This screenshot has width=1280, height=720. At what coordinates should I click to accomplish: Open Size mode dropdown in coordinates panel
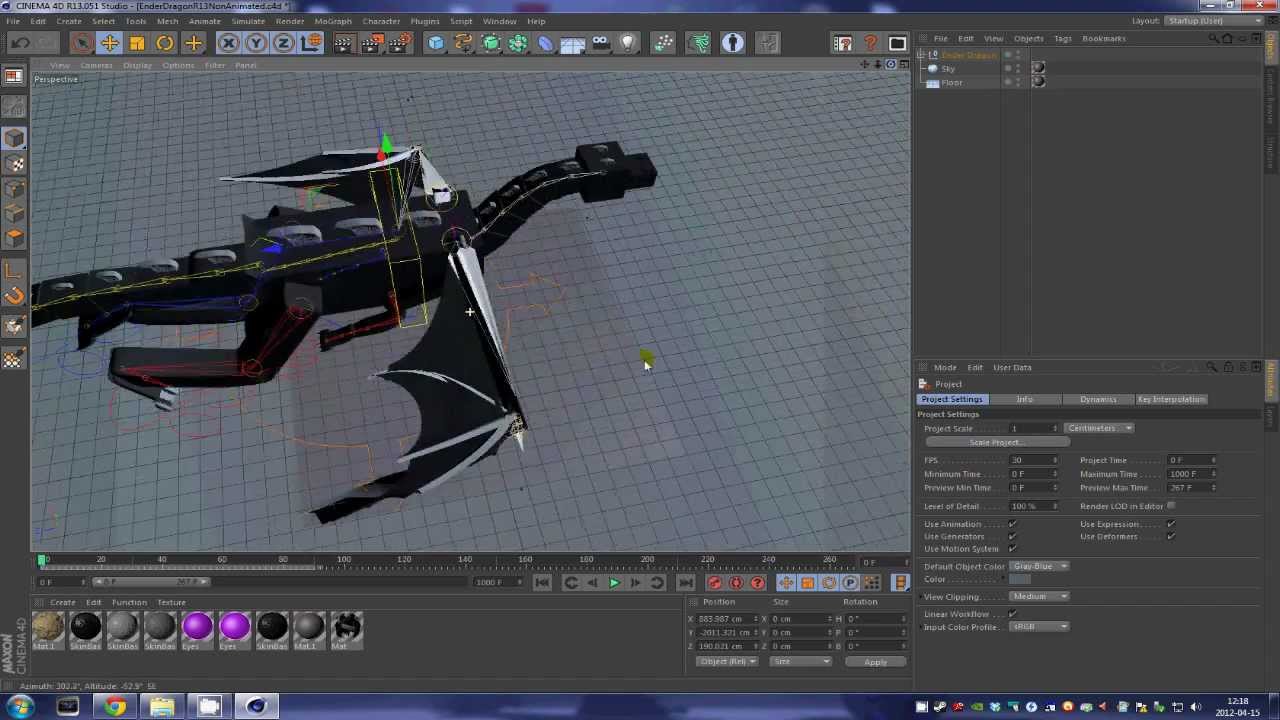pyautogui.click(x=800, y=662)
